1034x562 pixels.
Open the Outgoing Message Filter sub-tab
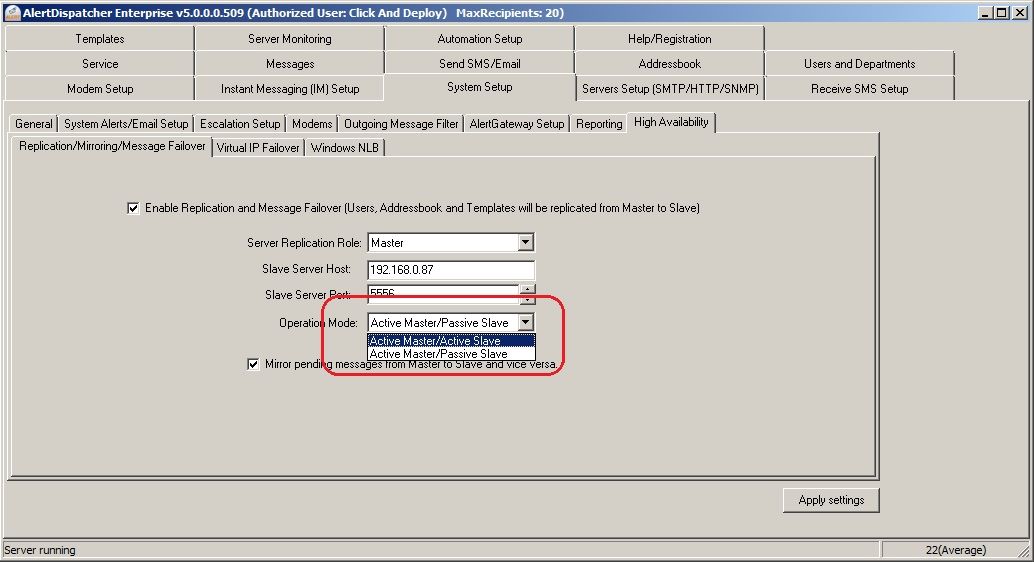click(x=401, y=124)
